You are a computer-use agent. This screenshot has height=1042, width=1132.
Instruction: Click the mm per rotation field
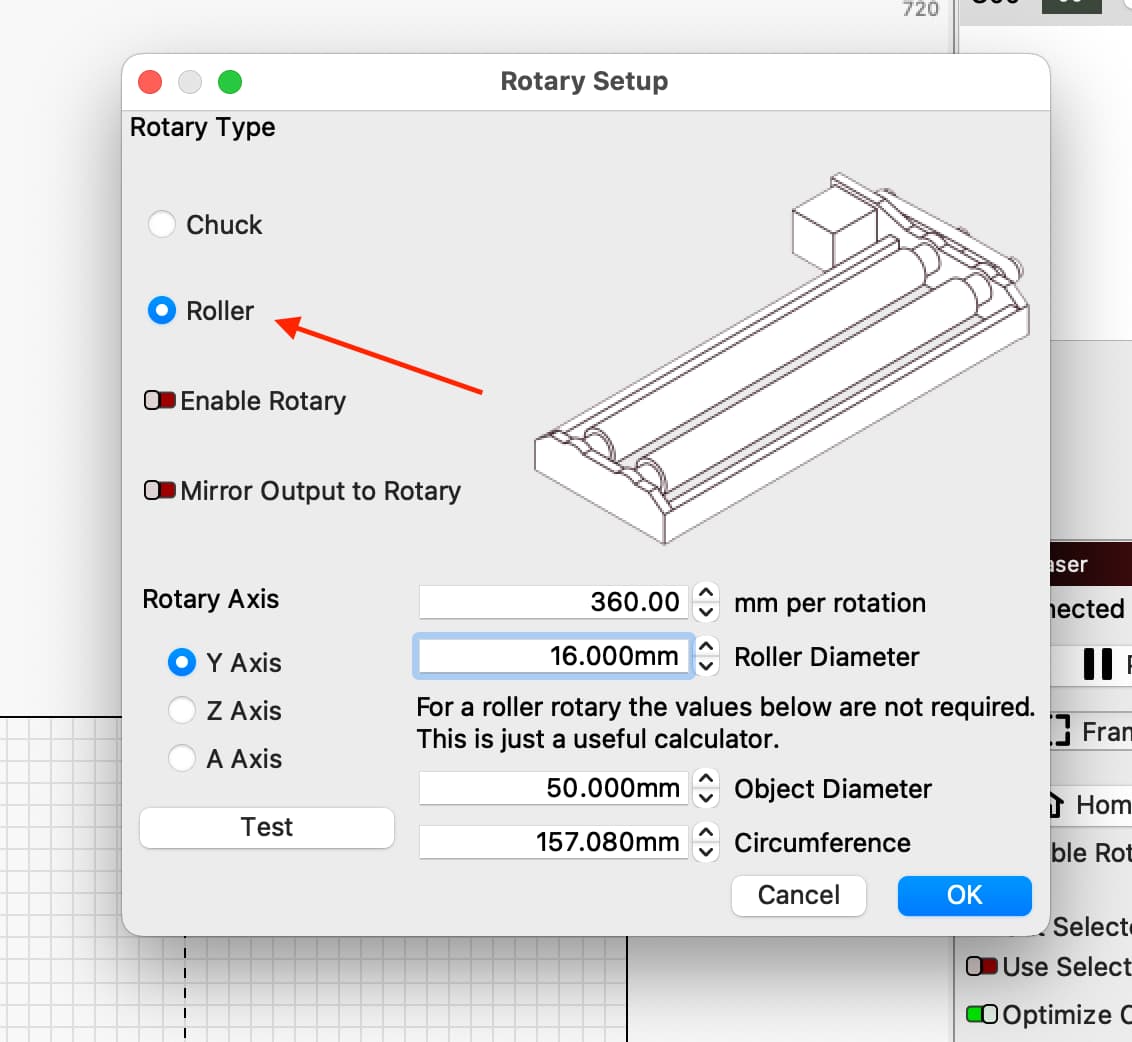[x=554, y=603]
